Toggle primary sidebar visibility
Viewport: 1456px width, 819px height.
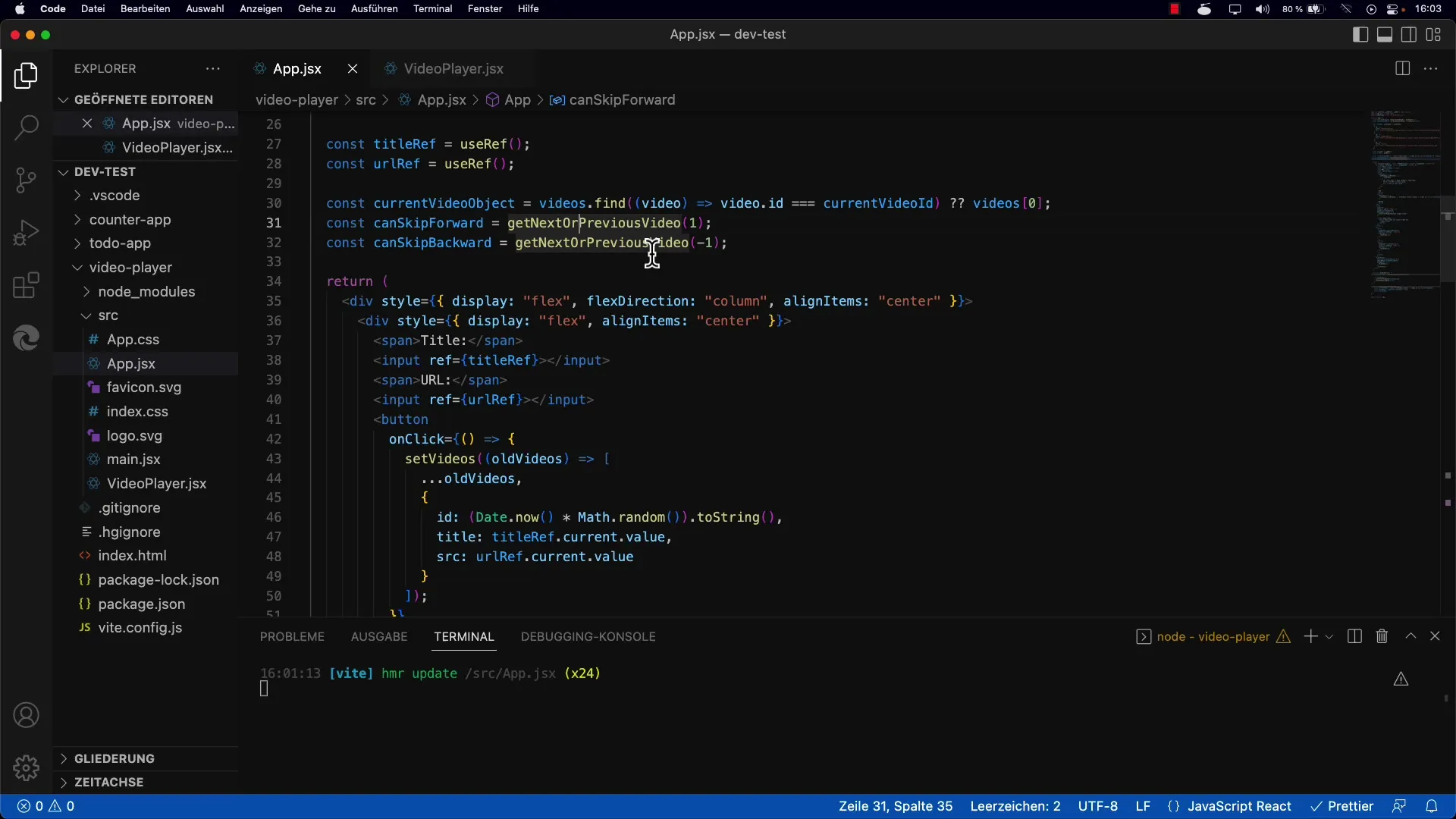tap(1360, 34)
